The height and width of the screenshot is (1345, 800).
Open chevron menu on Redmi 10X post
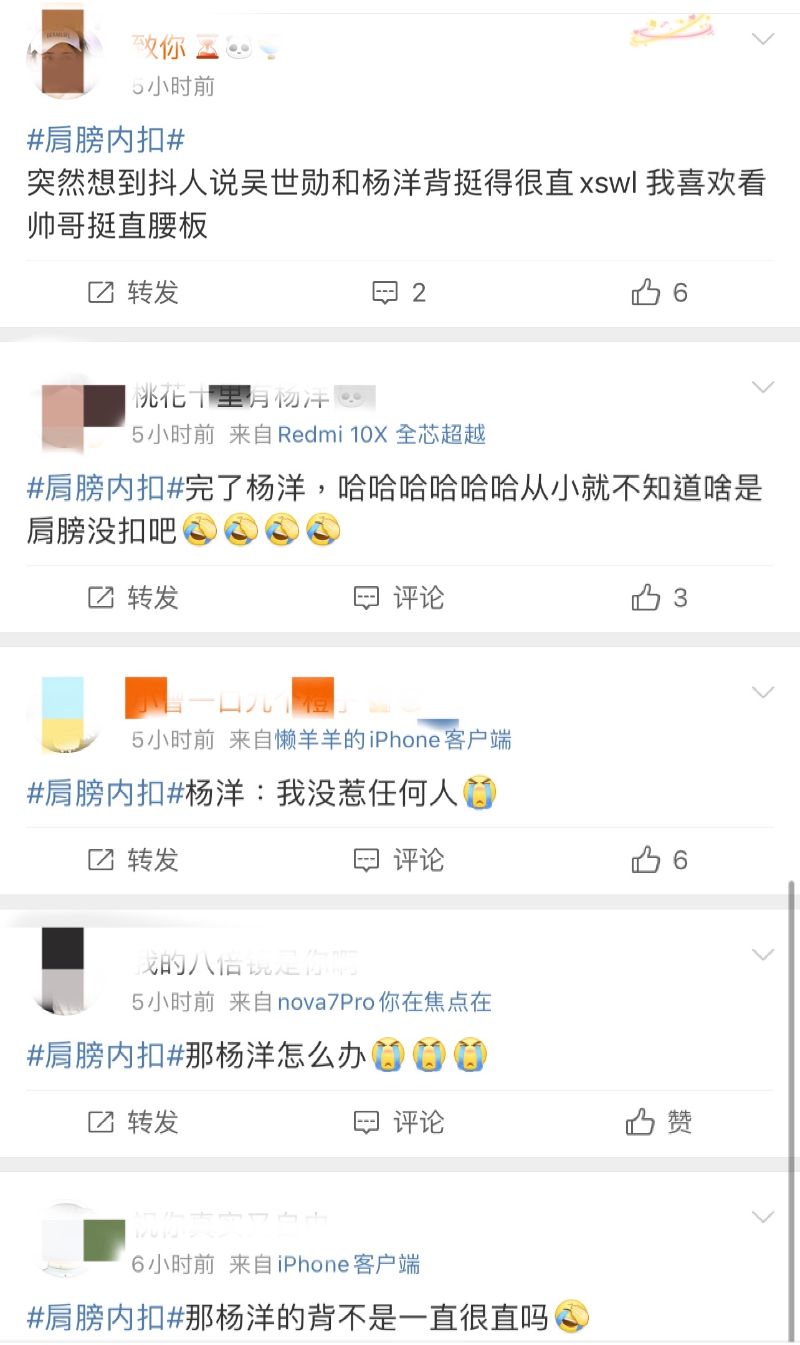coord(763,387)
